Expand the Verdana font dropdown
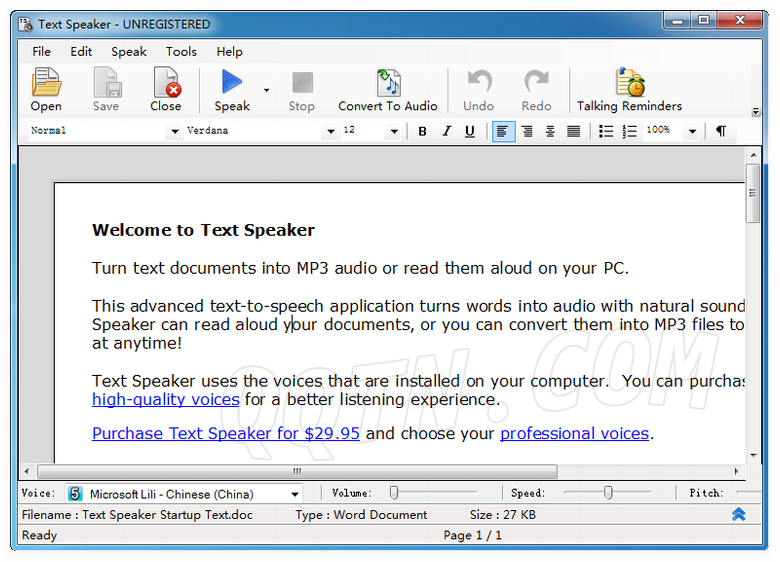This screenshot has height=562, width=780. 330,131
